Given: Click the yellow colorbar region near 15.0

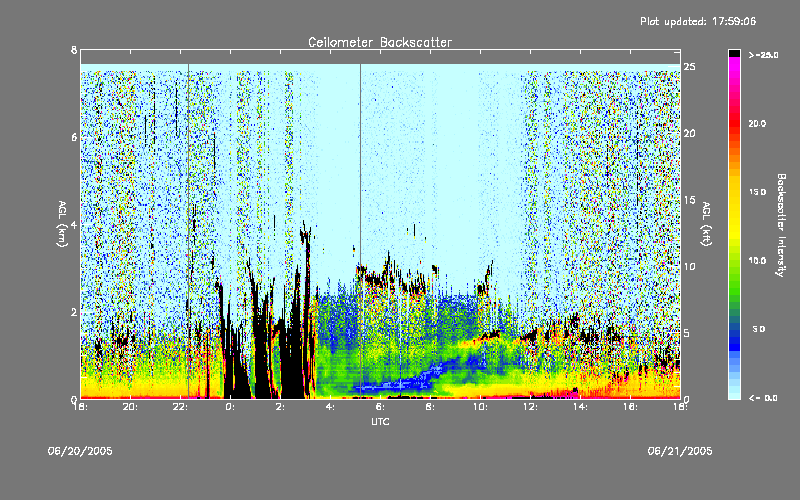Looking at the screenshot, I should [734, 192].
